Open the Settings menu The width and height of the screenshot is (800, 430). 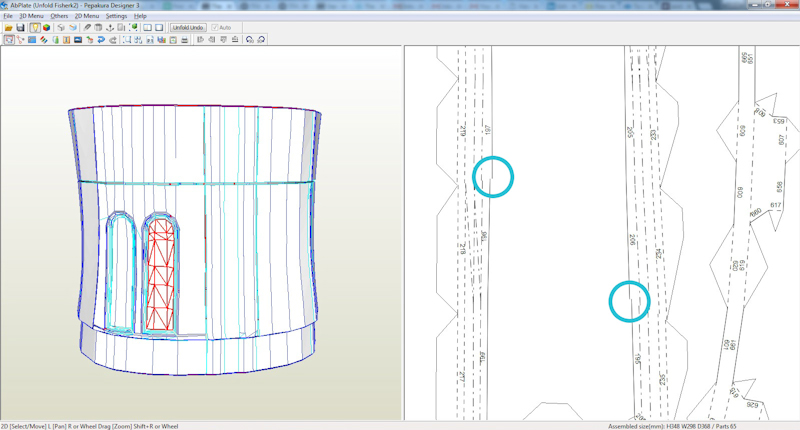click(116, 16)
